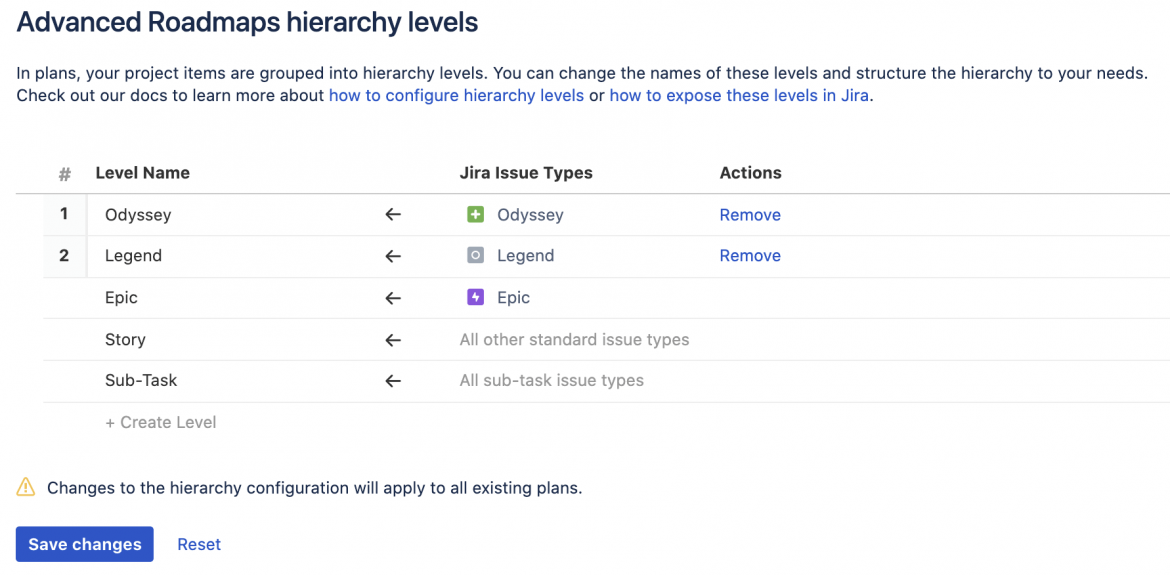Add a new level with Create Level
The width and height of the screenshot is (1170, 575).
click(x=161, y=422)
